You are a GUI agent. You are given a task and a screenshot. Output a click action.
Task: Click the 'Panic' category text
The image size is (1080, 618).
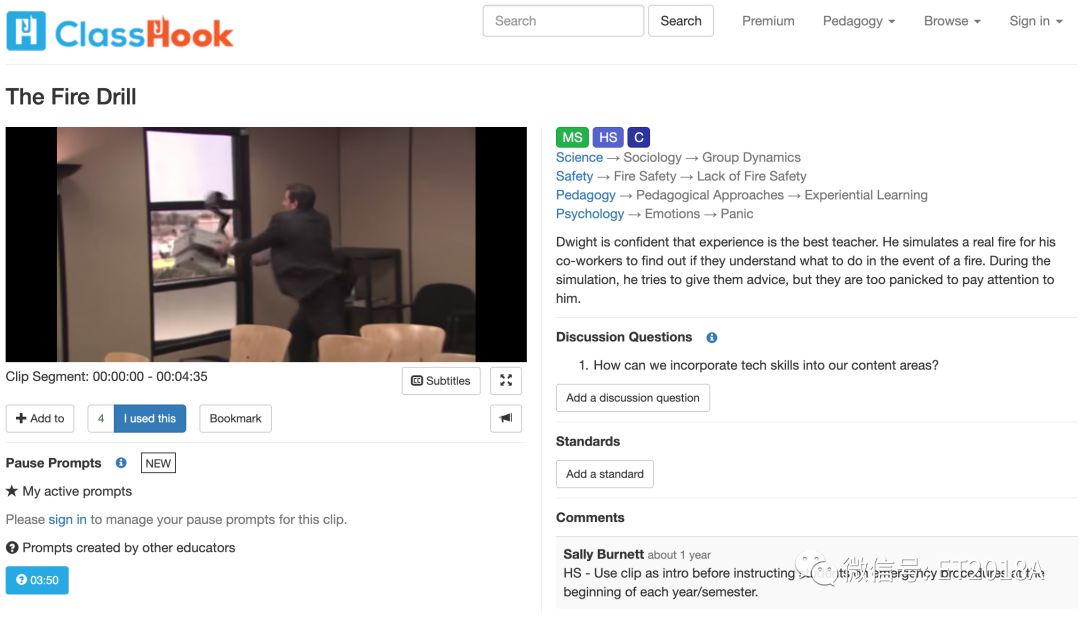[x=737, y=214]
